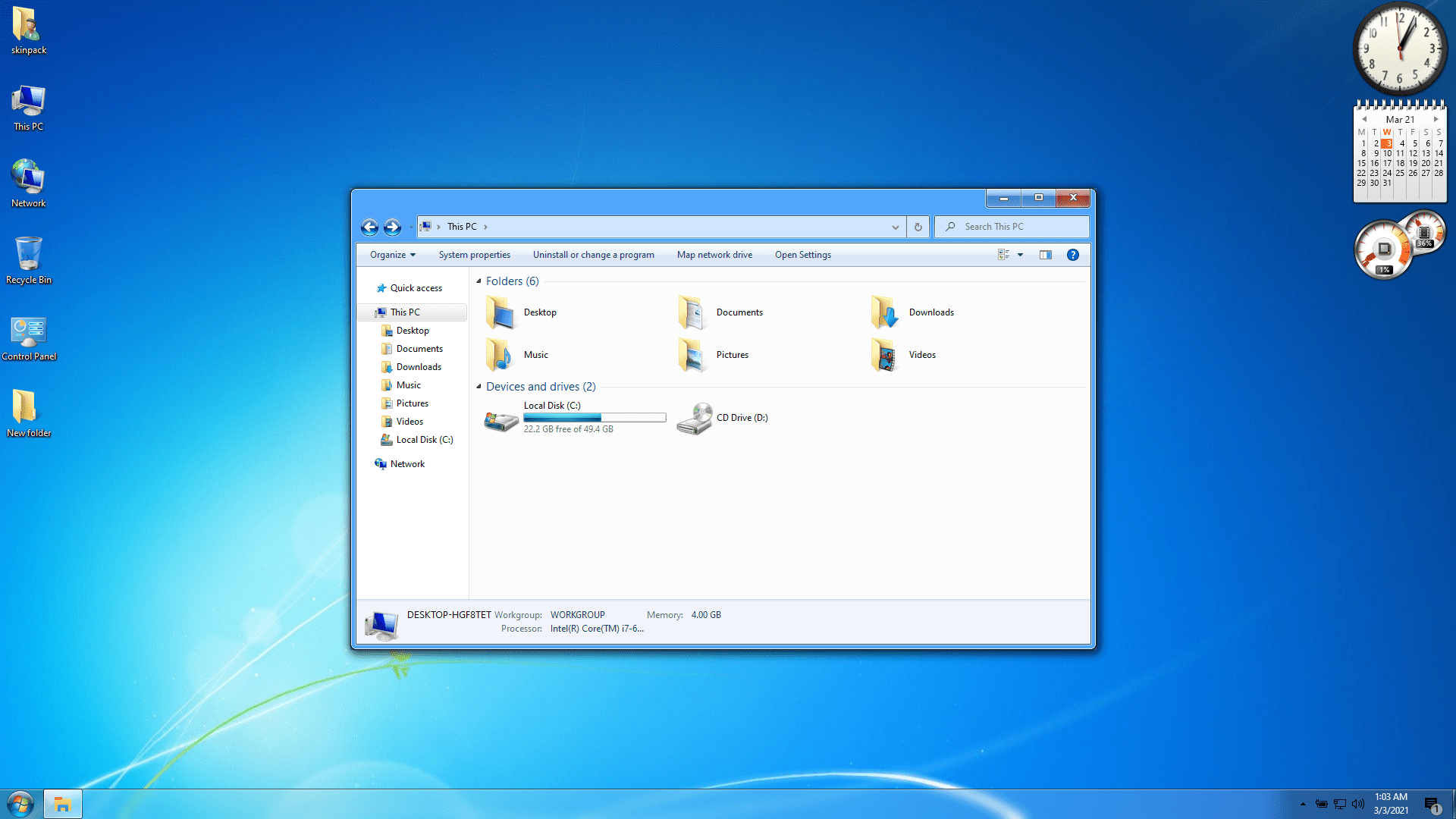The height and width of the screenshot is (819, 1456).
Task: Select Open Settings menu item
Action: 802,254
